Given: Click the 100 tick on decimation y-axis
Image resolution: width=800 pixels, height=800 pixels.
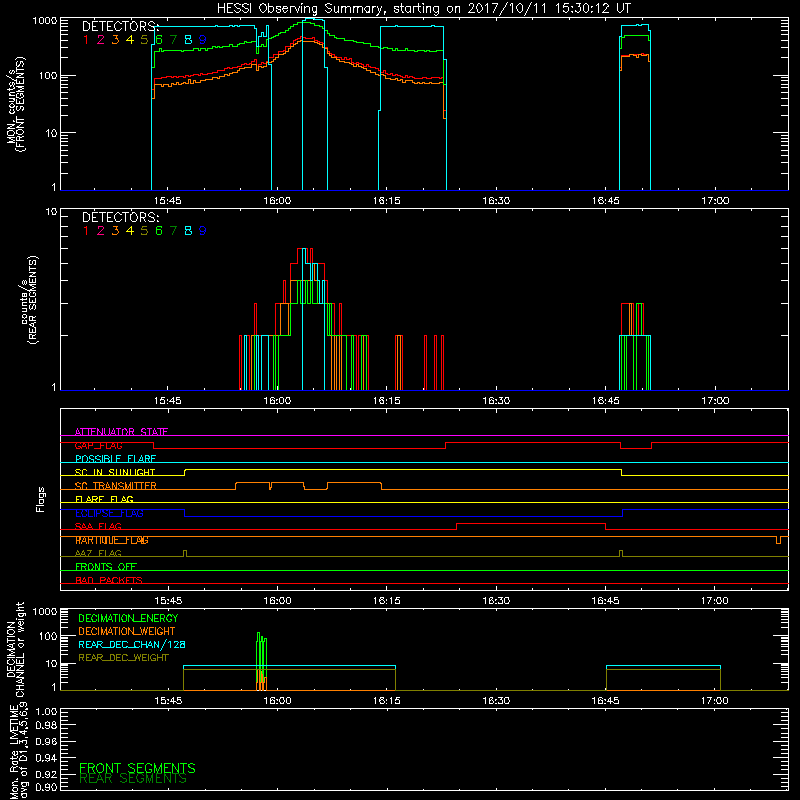Looking at the screenshot, I should coord(48,636).
